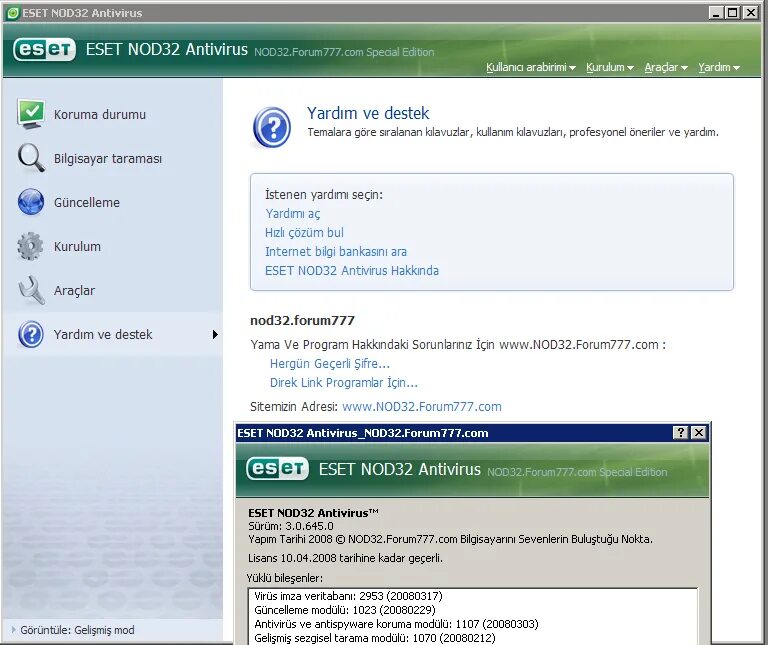This screenshot has width=768, height=645.
Task: Click the About dialog help question-mark button
Action: click(681, 432)
